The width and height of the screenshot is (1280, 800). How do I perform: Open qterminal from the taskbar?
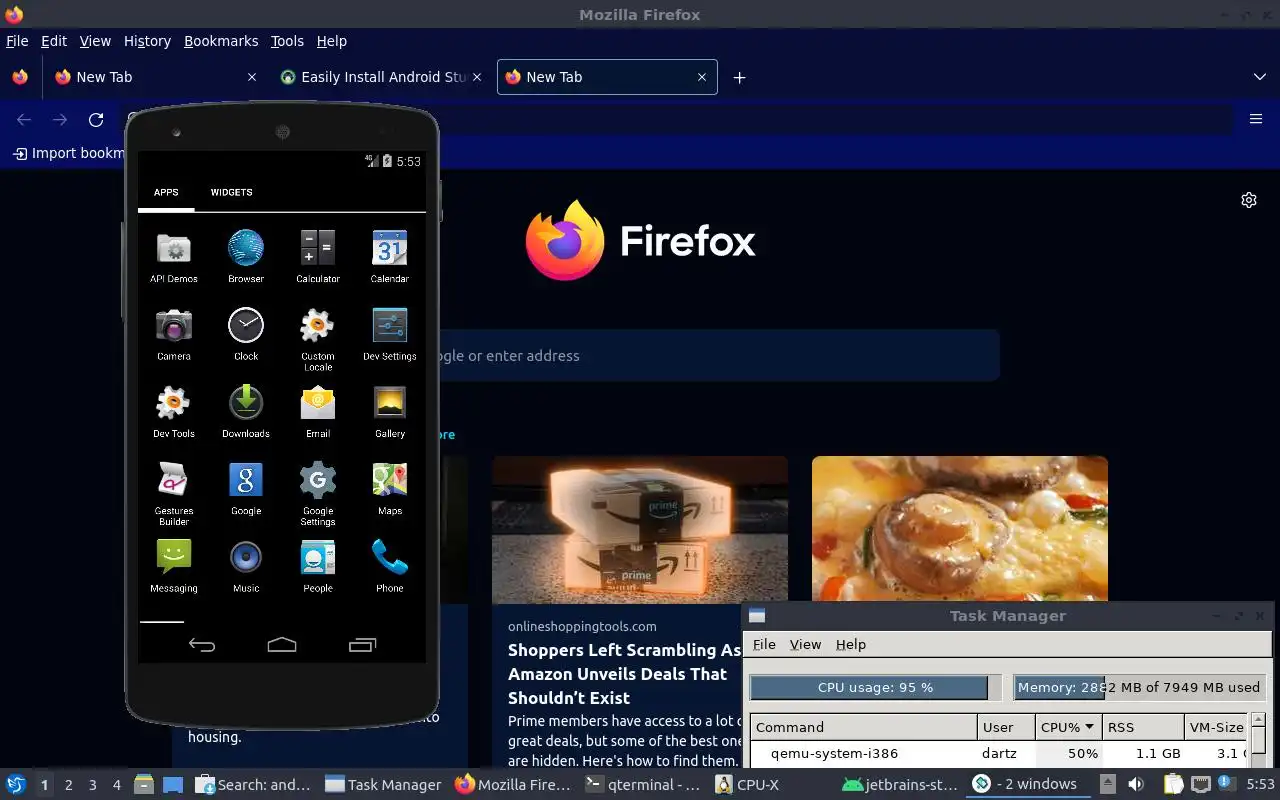click(x=643, y=784)
